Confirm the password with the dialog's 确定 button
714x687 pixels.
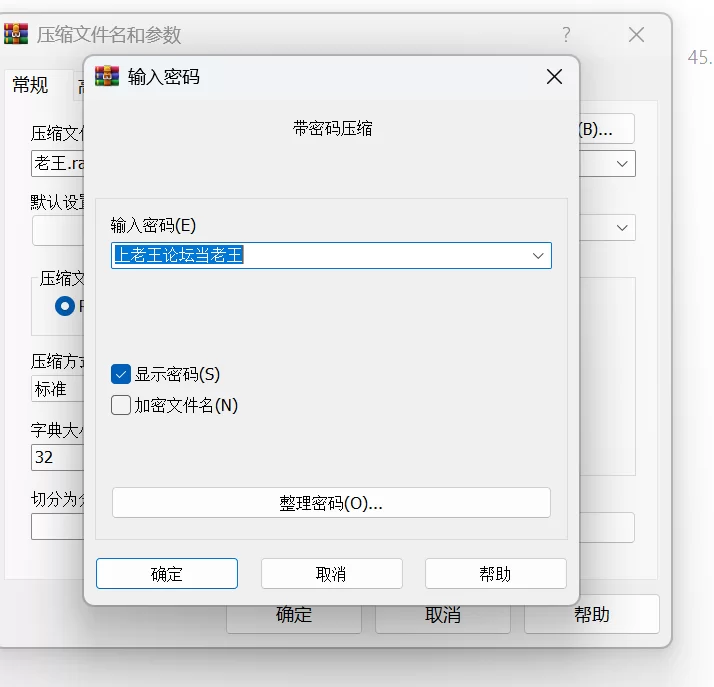167,574
